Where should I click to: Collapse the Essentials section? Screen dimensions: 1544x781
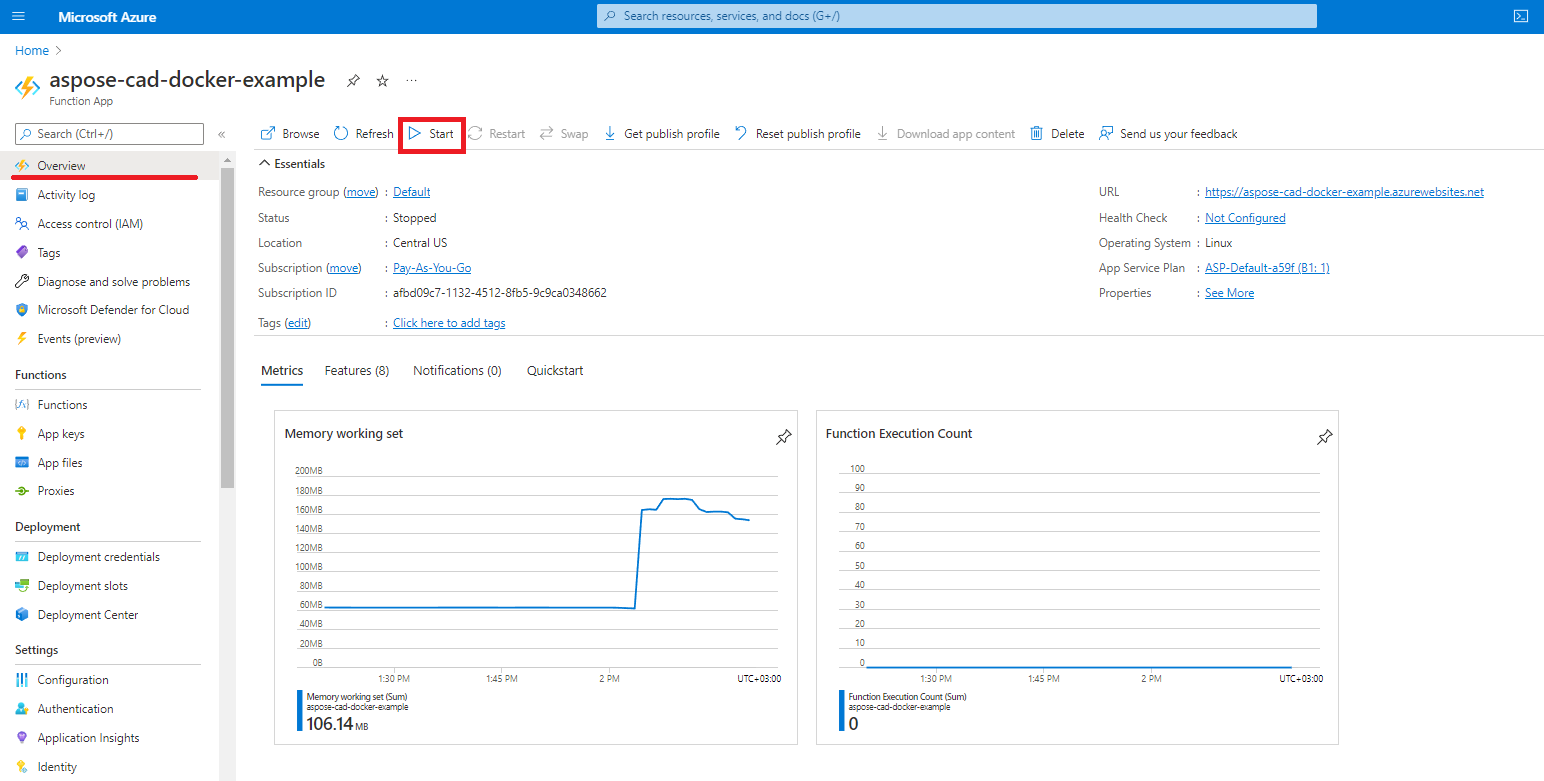(x=292, y=164)
